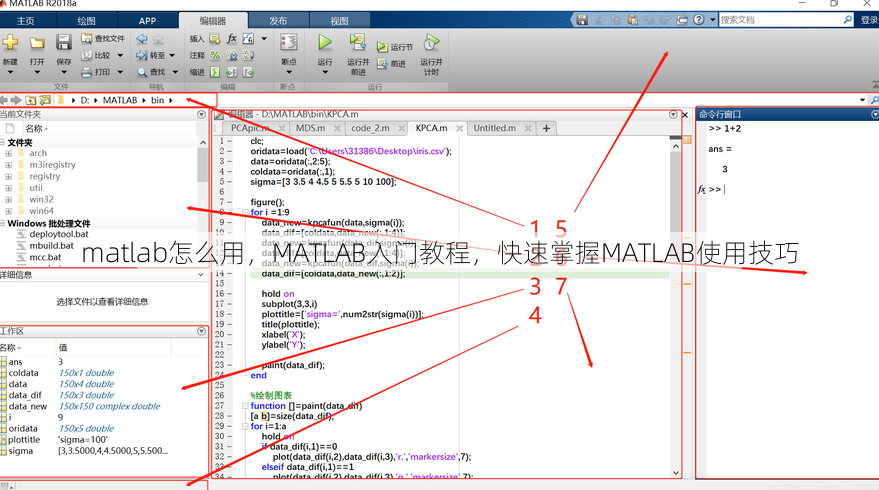Select the registry folder
Screen dimensions: 879x490
point(44,176)
